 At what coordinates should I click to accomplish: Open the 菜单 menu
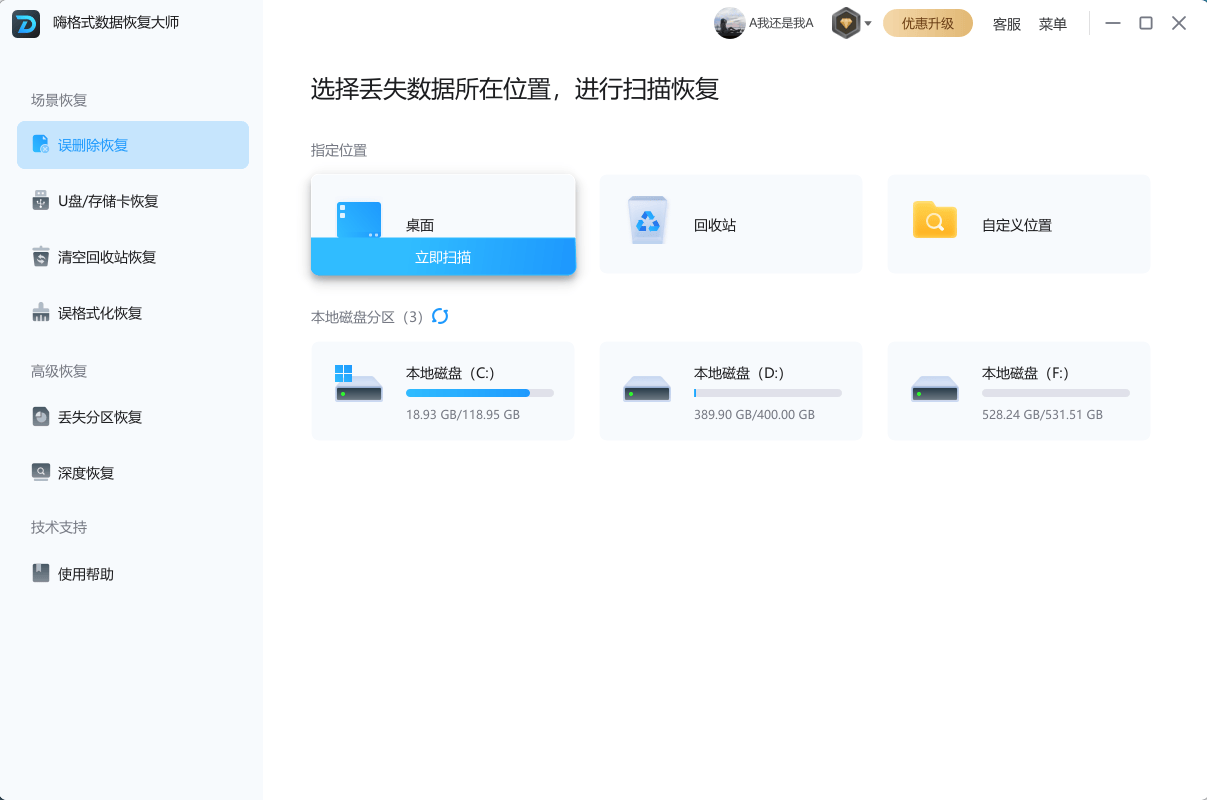[1053, 24]
